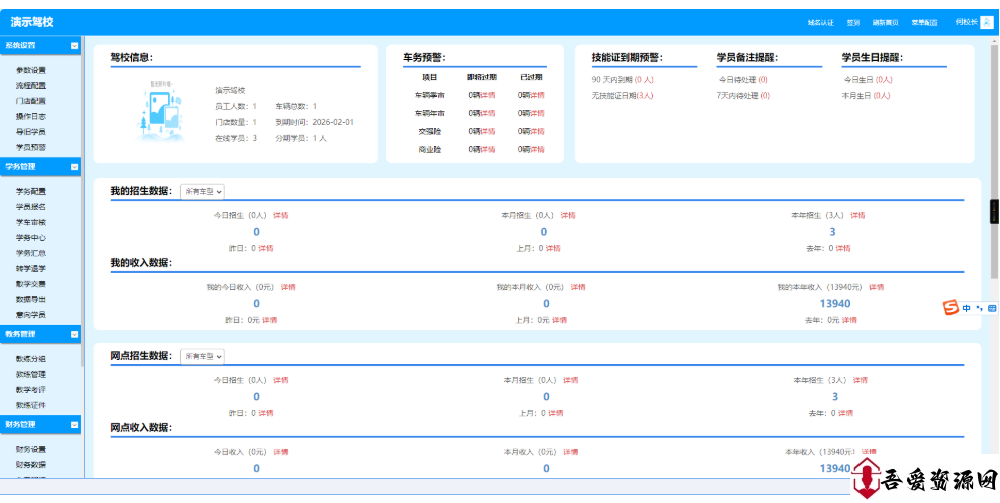Open 数据导出 in the sidebar
This screenshot has width=1000, height=503.
(x=31, y=299)
